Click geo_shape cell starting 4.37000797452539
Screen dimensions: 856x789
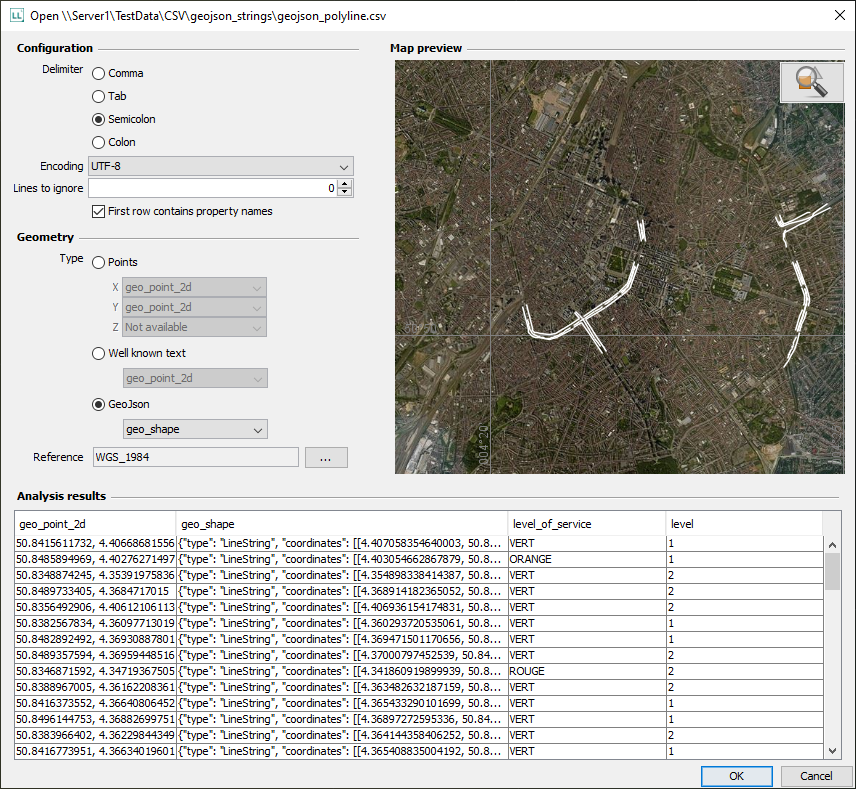(342, 655)
